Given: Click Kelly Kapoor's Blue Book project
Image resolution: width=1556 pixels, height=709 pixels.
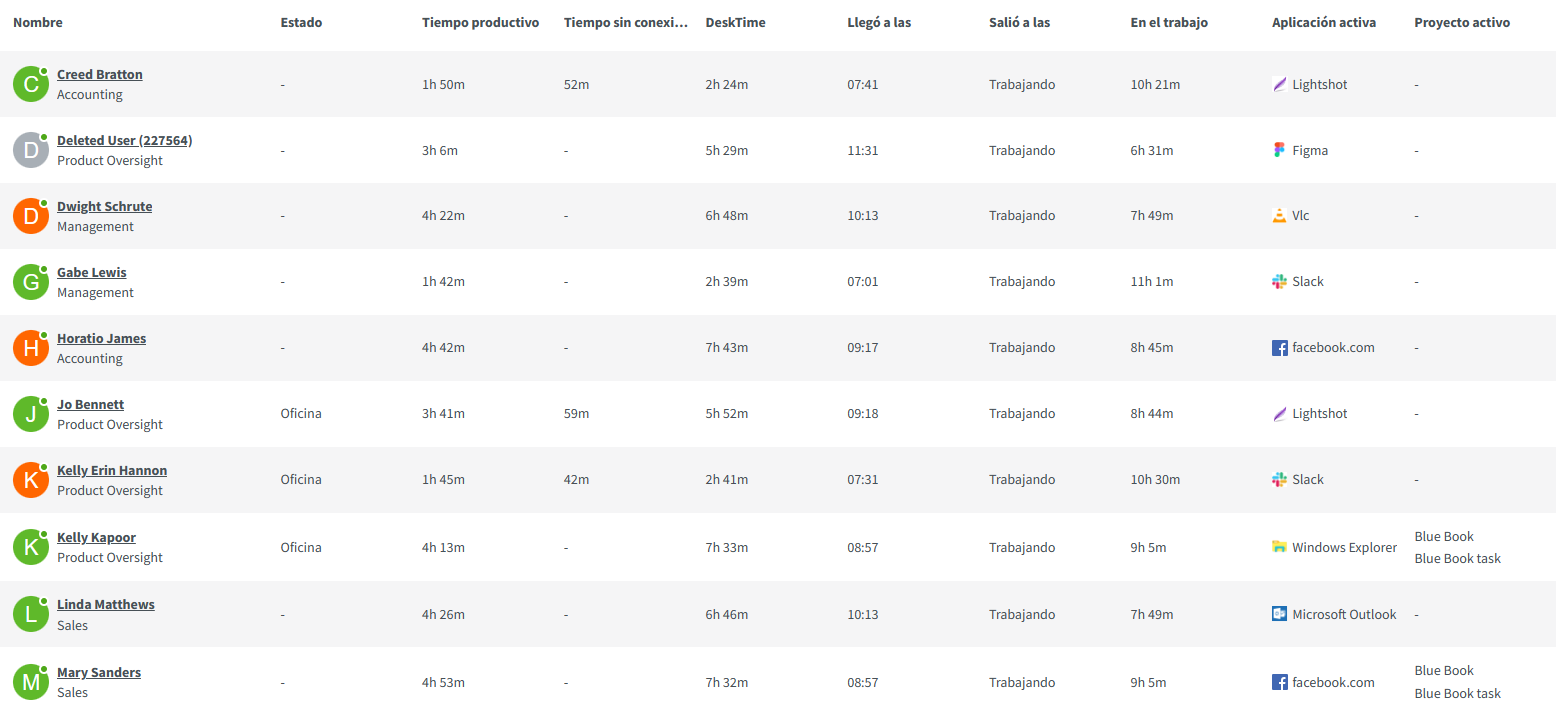Looking at the screenshot, I should pos(1444,536).
